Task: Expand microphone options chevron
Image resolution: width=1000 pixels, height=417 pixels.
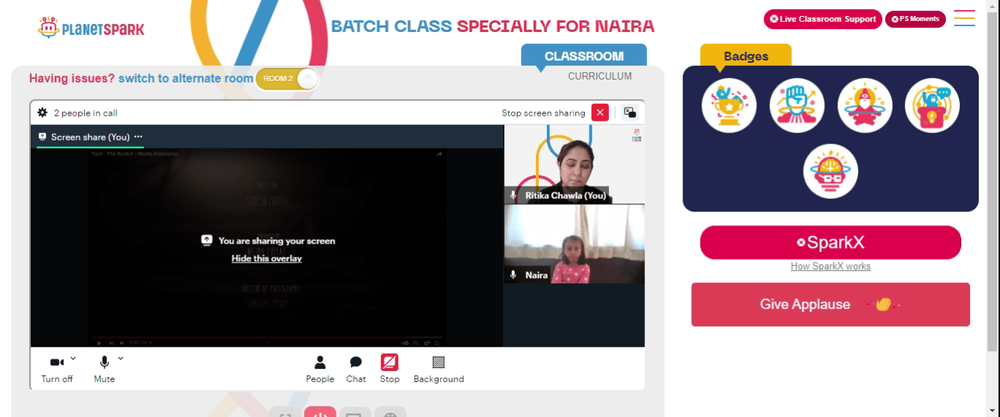Action: pos(121,358)
